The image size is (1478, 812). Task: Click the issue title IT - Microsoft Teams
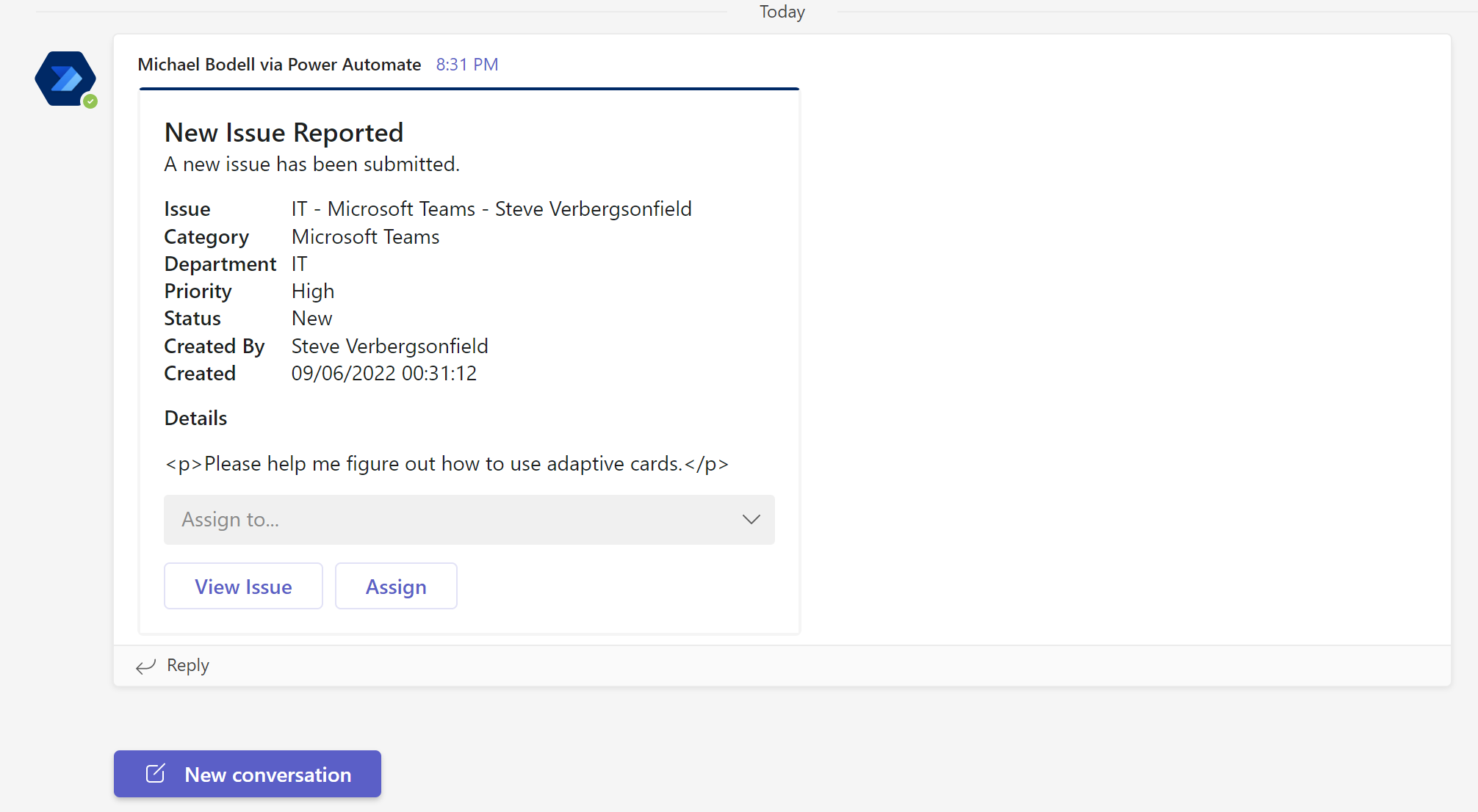pyautogui.click(x=491, y=209)
